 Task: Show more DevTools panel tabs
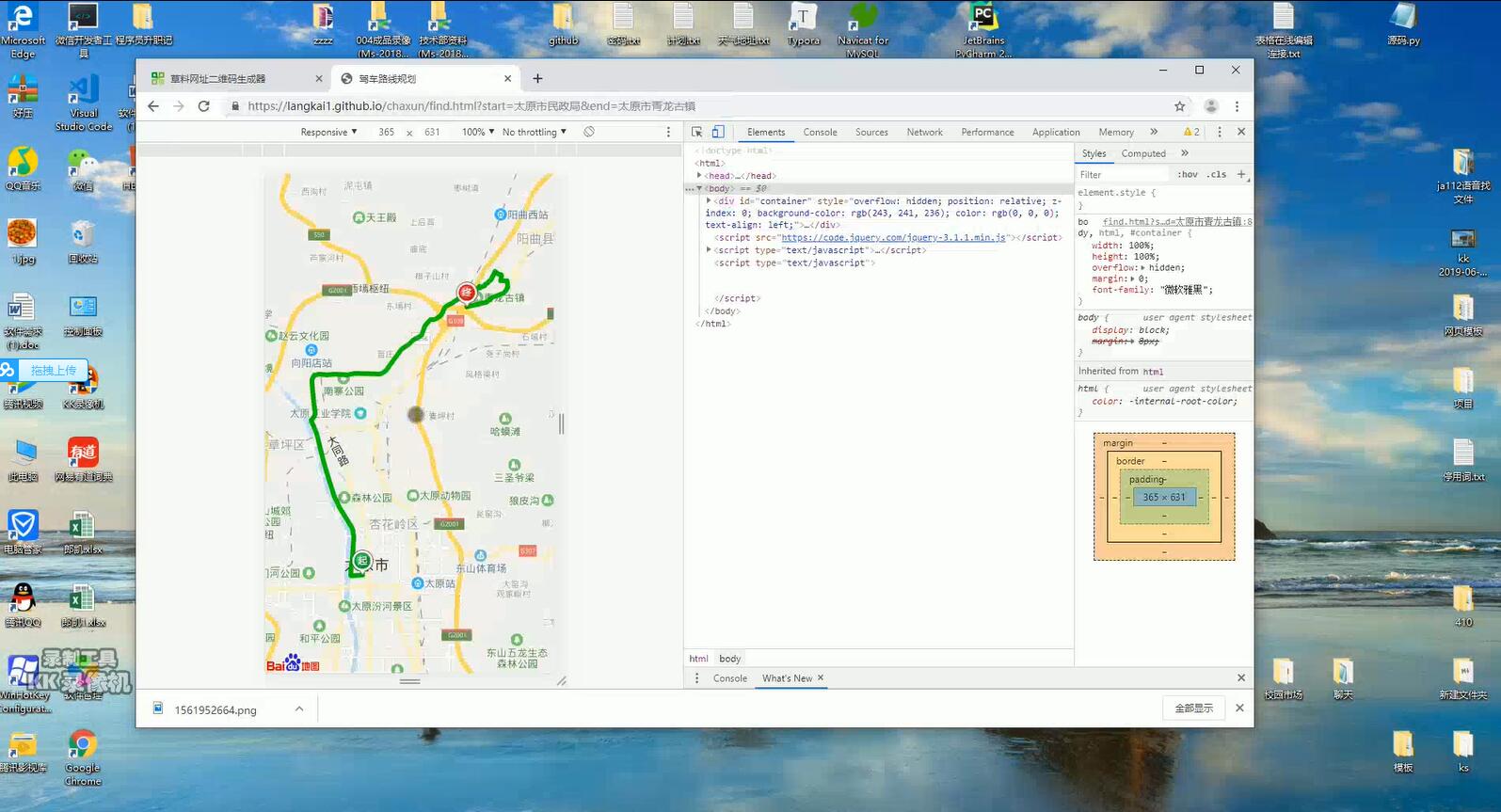point(1154,132)
